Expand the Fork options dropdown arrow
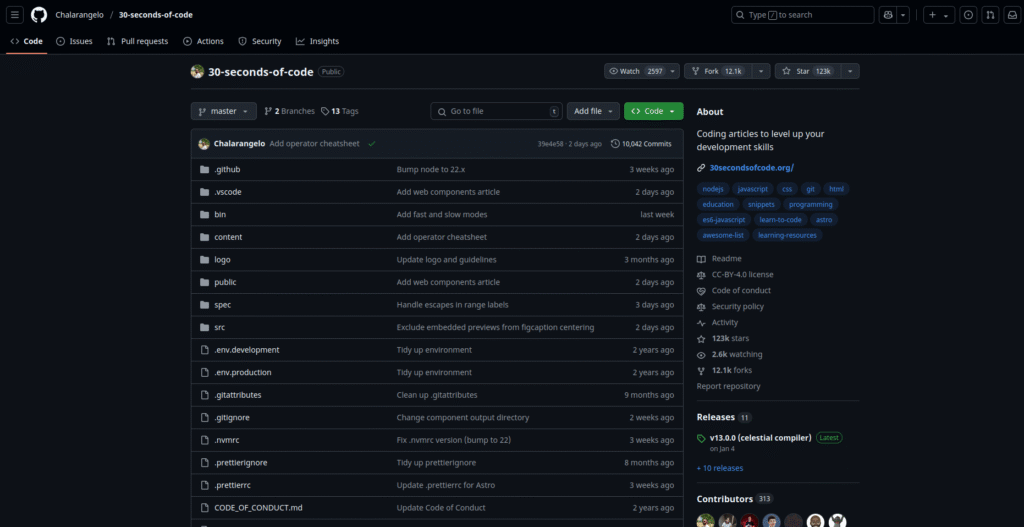The image size is (1024, 527). pos(761,71)
